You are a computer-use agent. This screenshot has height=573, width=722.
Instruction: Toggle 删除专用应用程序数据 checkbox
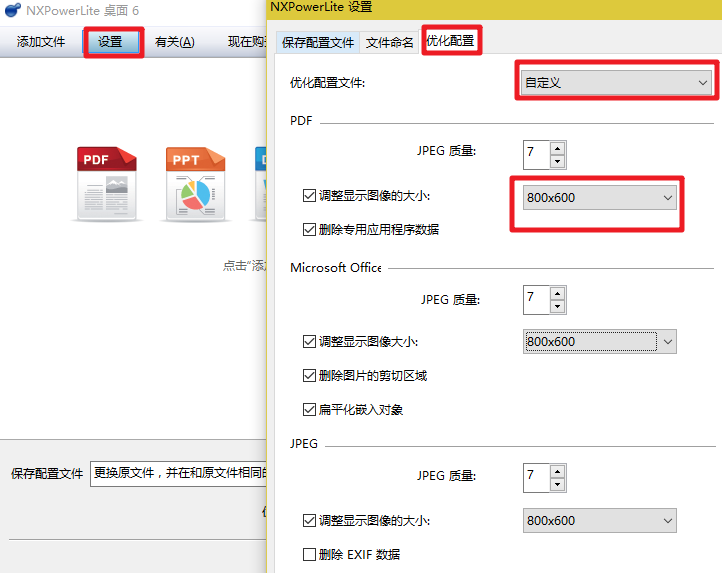click(x=309, y=229)
